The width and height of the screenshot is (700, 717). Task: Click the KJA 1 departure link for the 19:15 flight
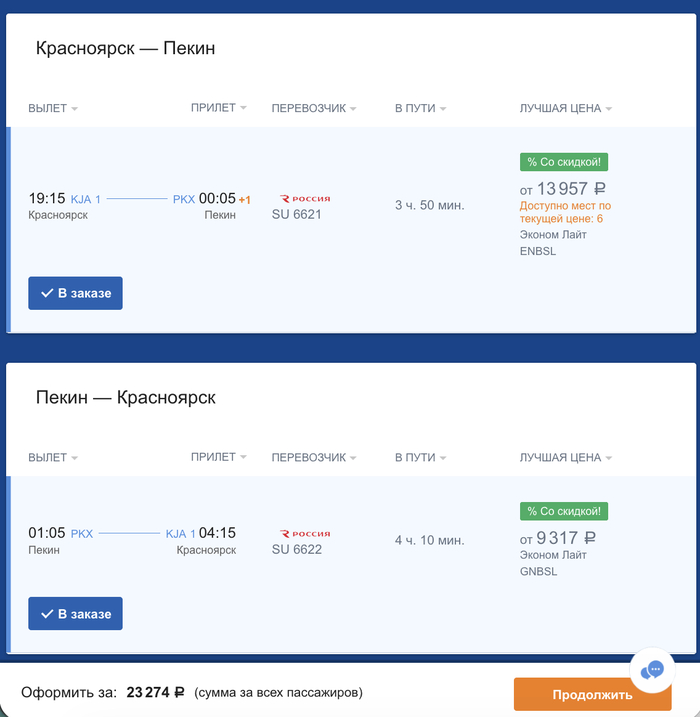click(86, 199)
